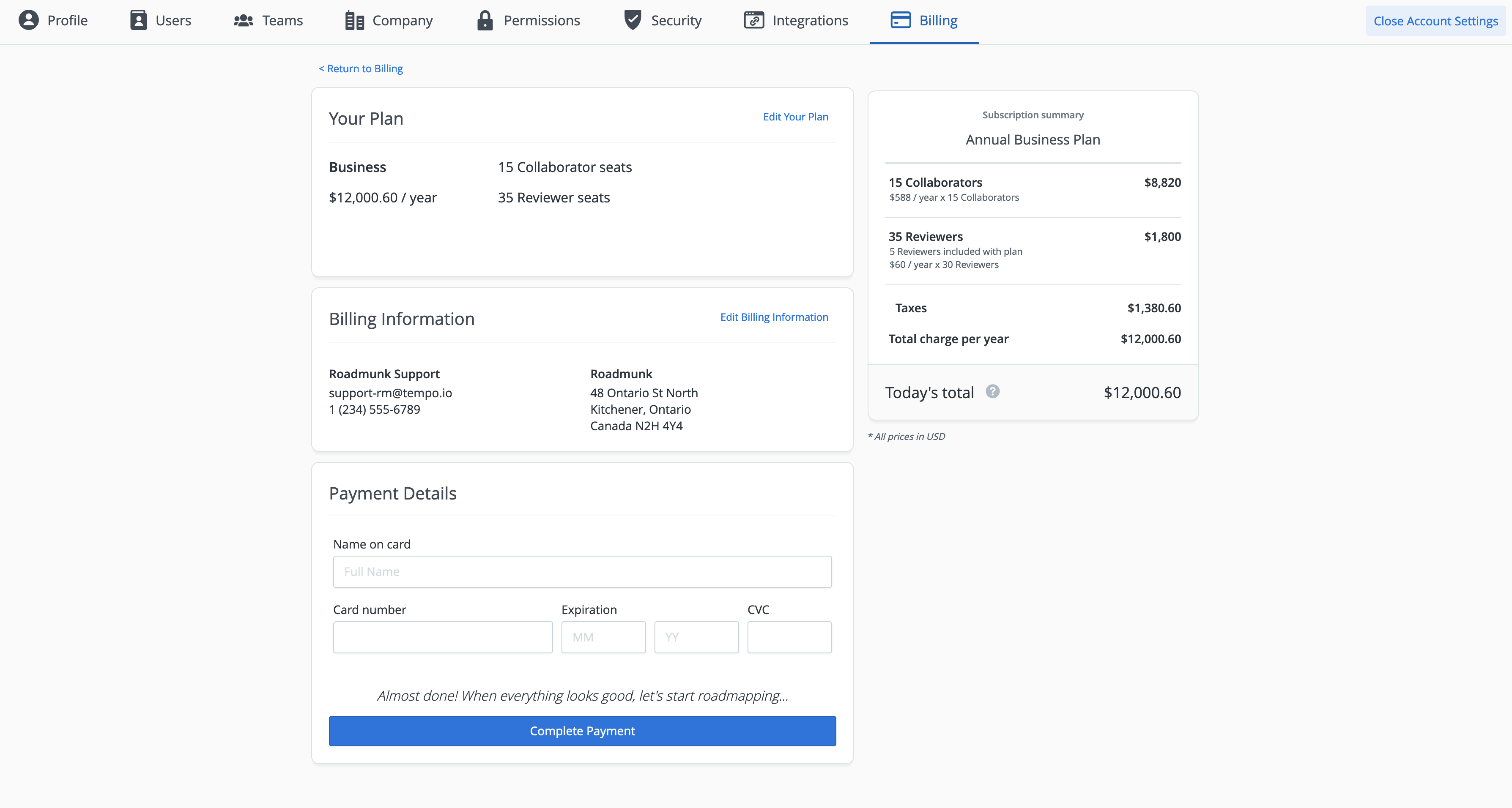Open the Edit Your Plan link
Screen dimensions: 1512x808
[x=795, y=117]
